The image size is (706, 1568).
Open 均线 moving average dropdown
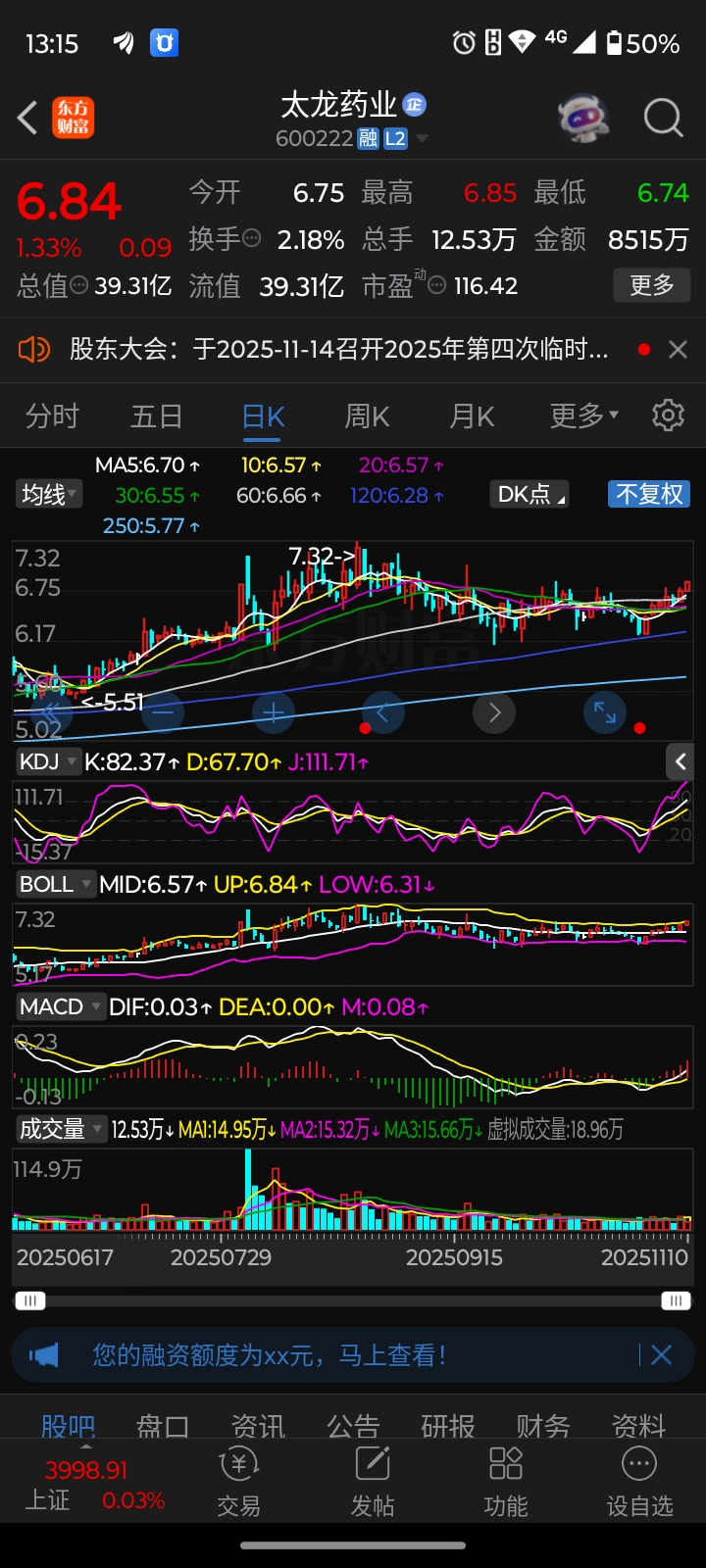pyautogui.click(x=49, y=494)
